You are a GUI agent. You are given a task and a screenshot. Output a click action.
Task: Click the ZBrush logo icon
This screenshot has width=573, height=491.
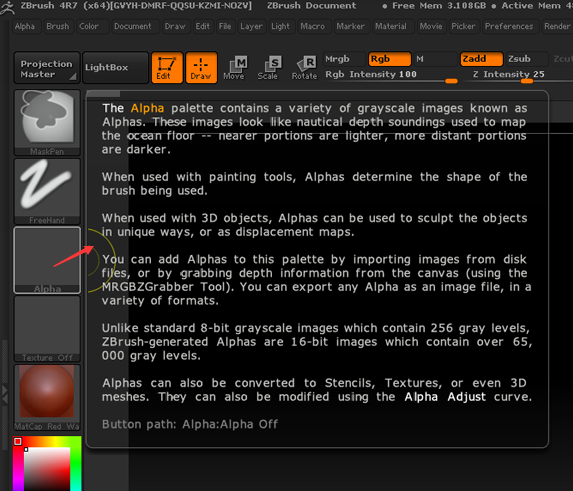[x=7, y=7]
